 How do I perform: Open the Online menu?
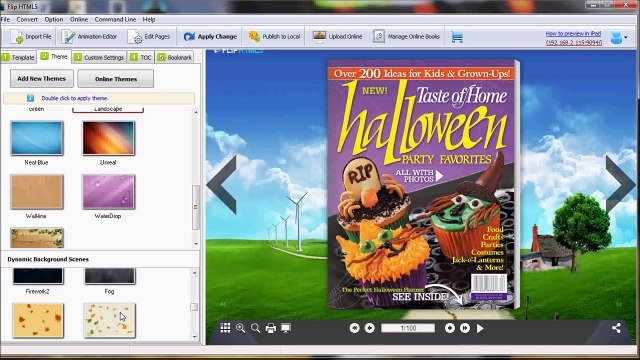click(79, 19)
